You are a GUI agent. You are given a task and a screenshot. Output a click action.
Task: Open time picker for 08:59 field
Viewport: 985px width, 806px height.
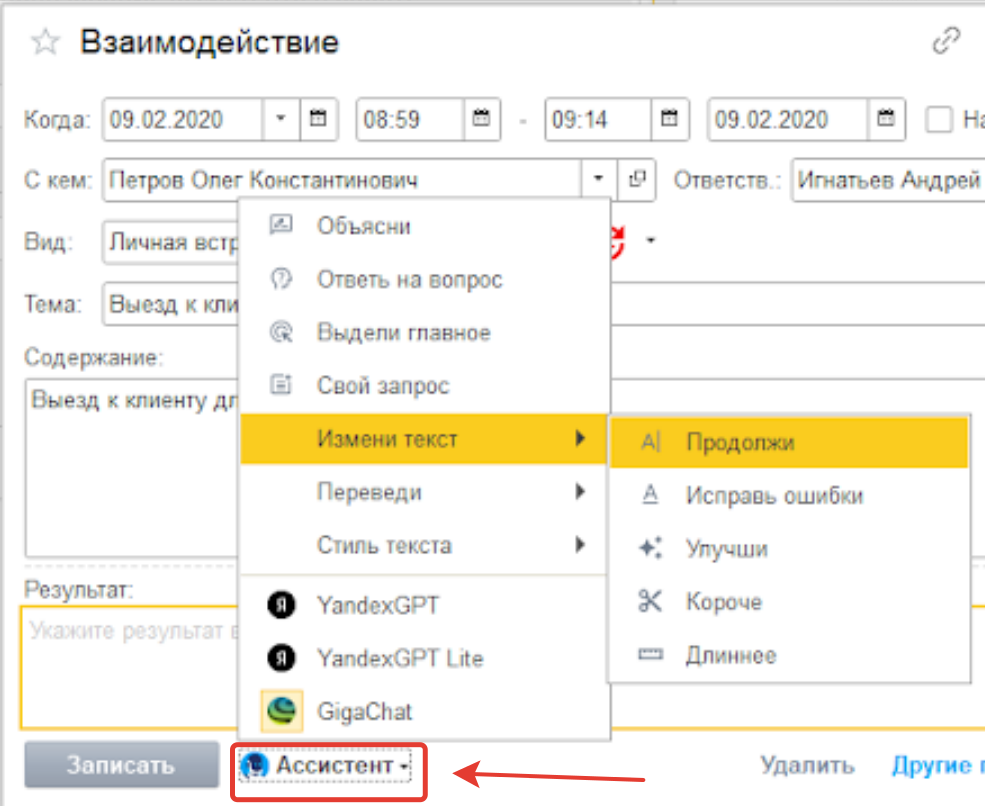click(x=480, y=119)
